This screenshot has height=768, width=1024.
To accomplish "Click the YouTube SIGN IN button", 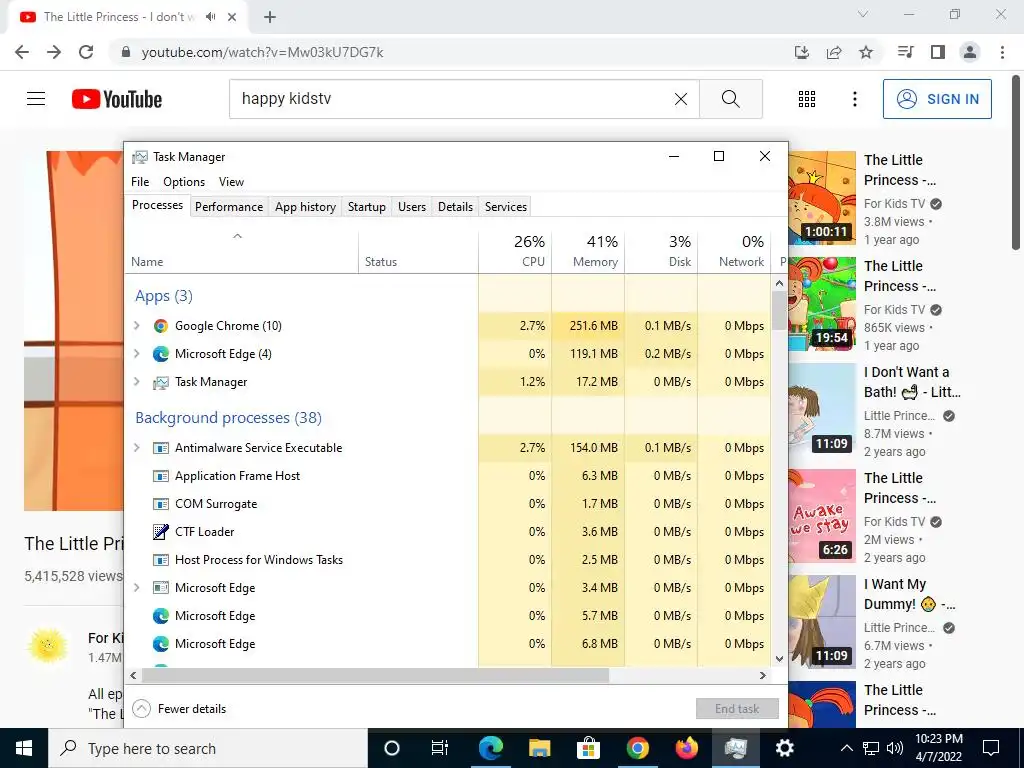I will coord(937,99).
